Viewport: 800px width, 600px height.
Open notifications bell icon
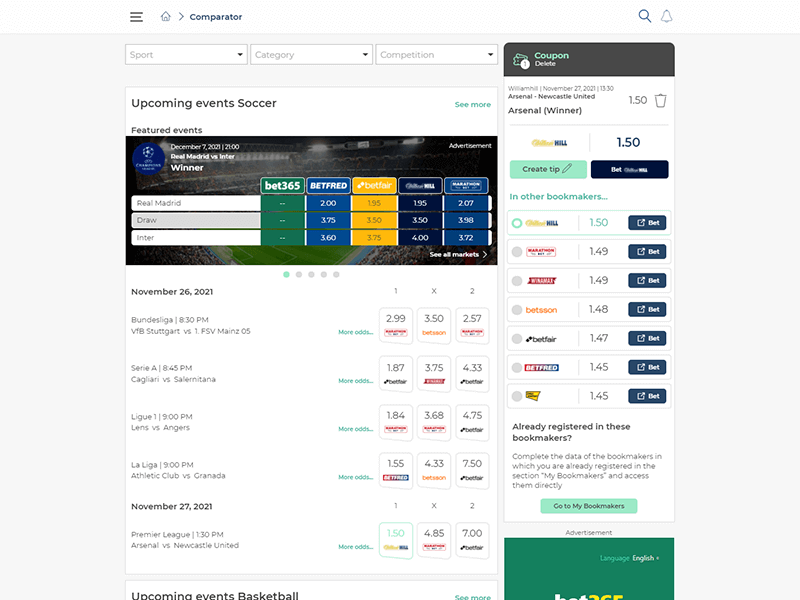point(667,16)
